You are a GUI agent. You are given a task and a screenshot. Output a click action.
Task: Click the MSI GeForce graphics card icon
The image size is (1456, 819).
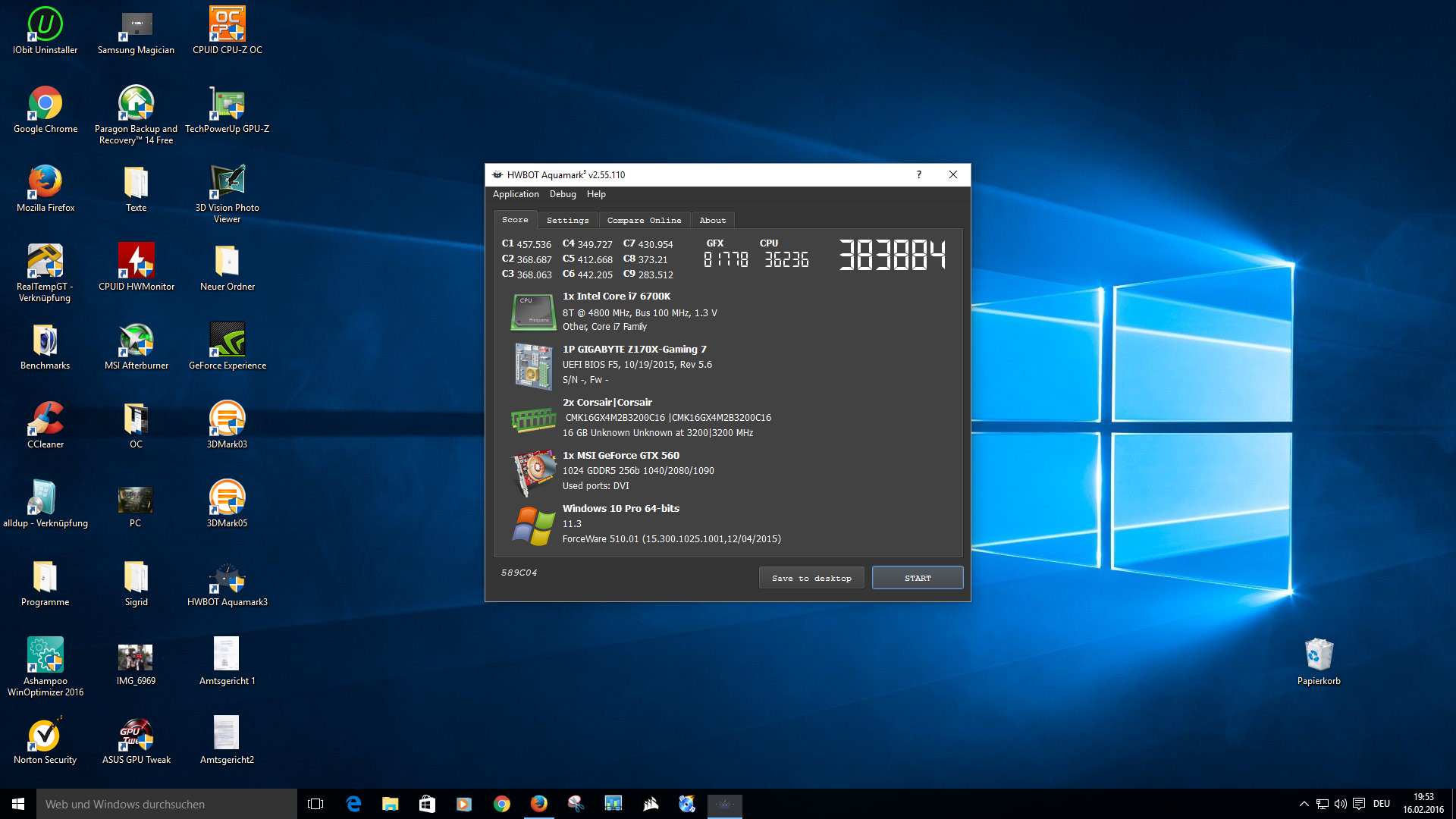533,472
